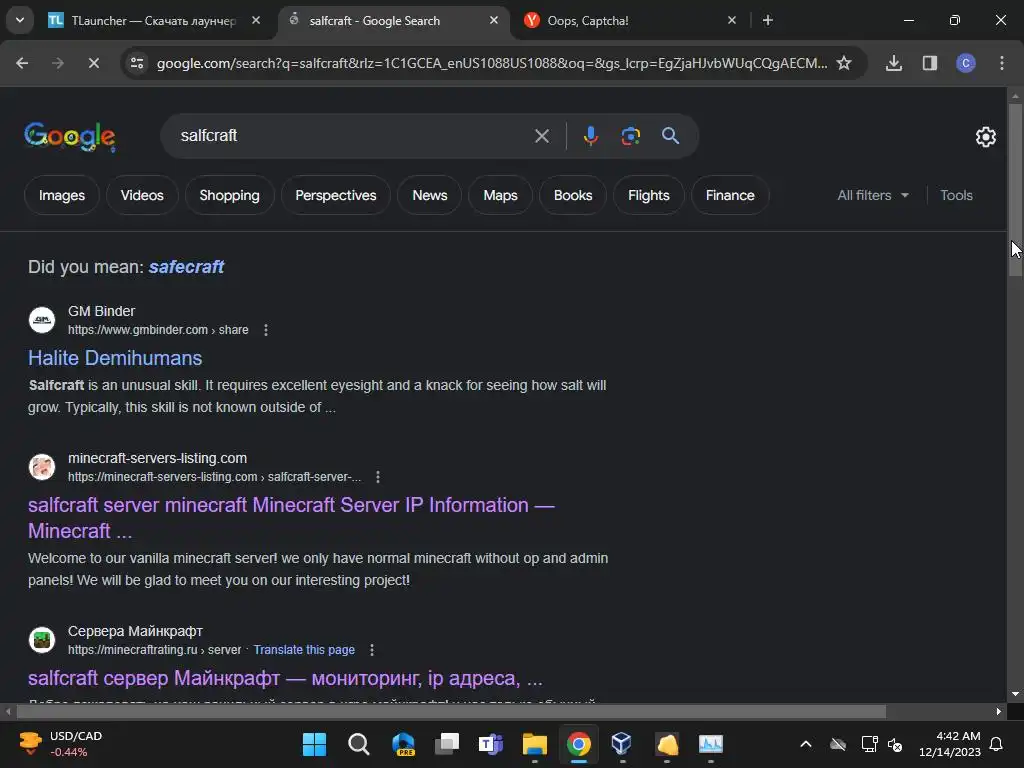Open Windows notifications bell

pyautogui.click(x=997, y=744)
